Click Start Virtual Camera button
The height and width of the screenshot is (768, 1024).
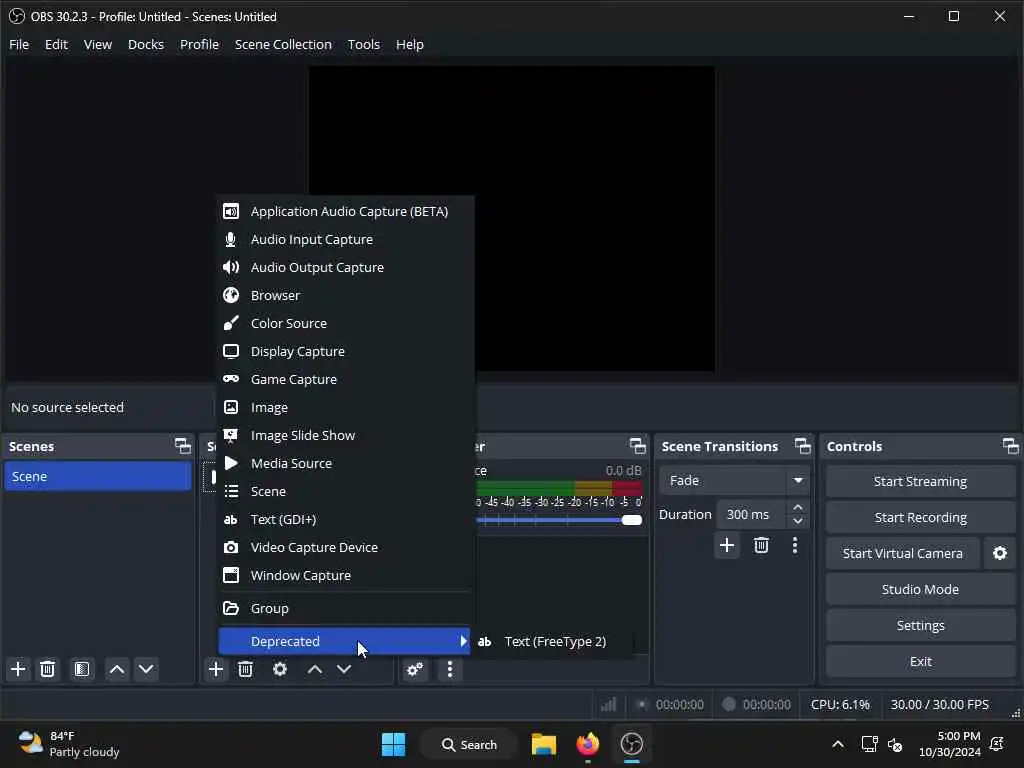903,554
